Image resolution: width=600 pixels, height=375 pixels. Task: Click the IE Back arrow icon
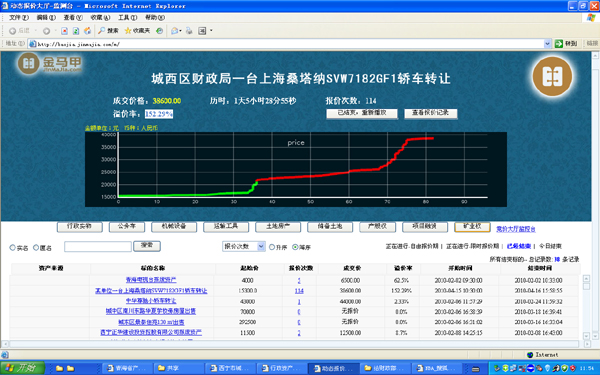coord(13,31)
